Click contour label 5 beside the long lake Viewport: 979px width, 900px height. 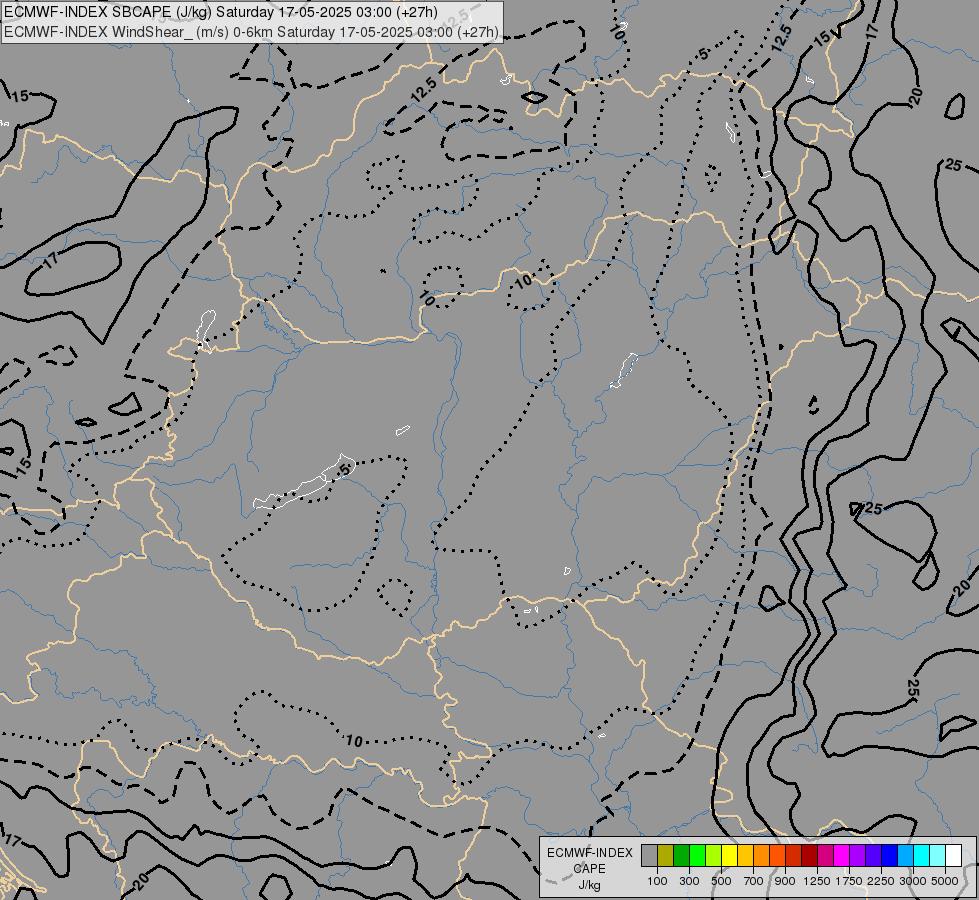pos(346,470)
